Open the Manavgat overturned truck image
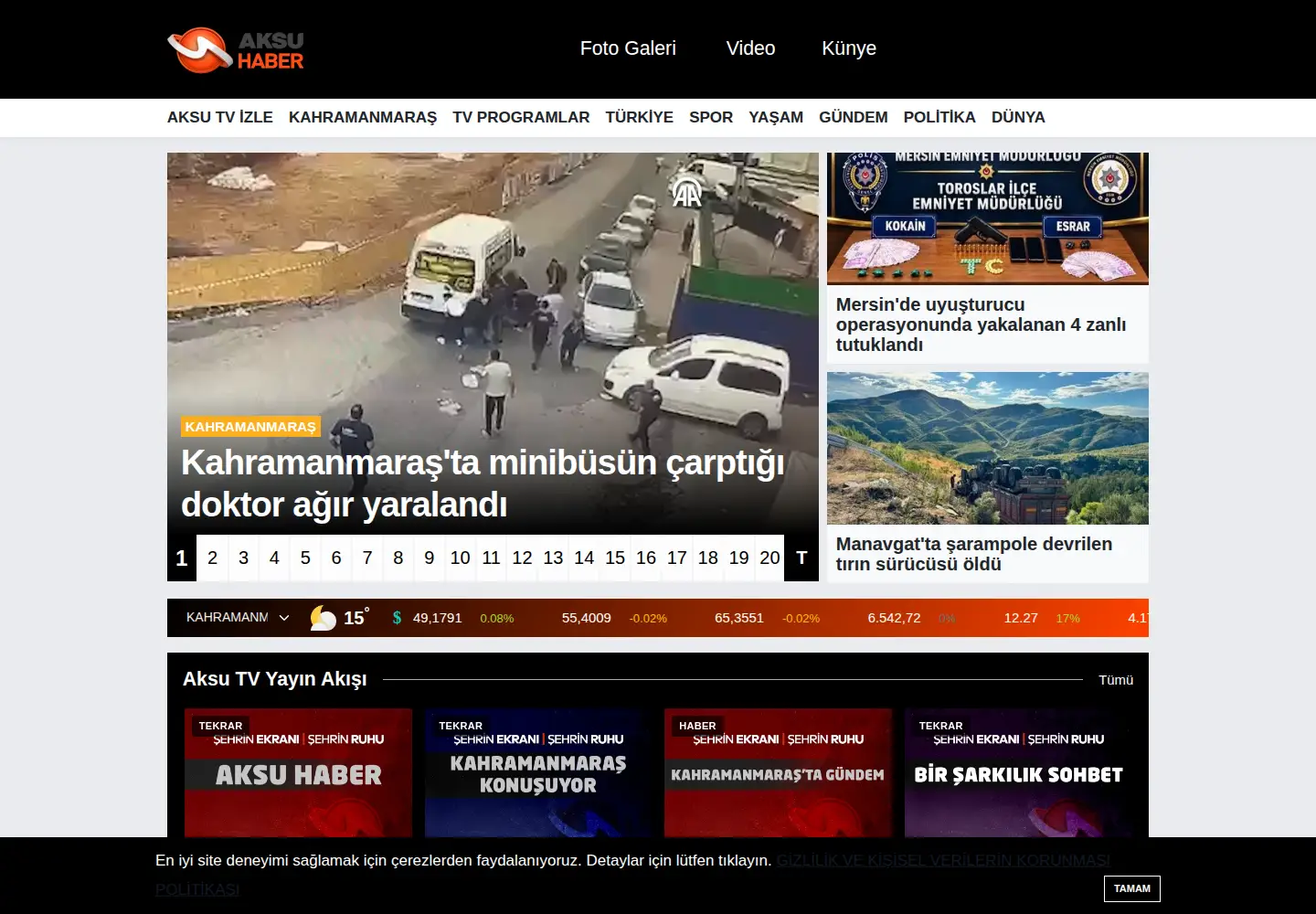Screen dimensions: 1316x914 (x=988, y=448)
